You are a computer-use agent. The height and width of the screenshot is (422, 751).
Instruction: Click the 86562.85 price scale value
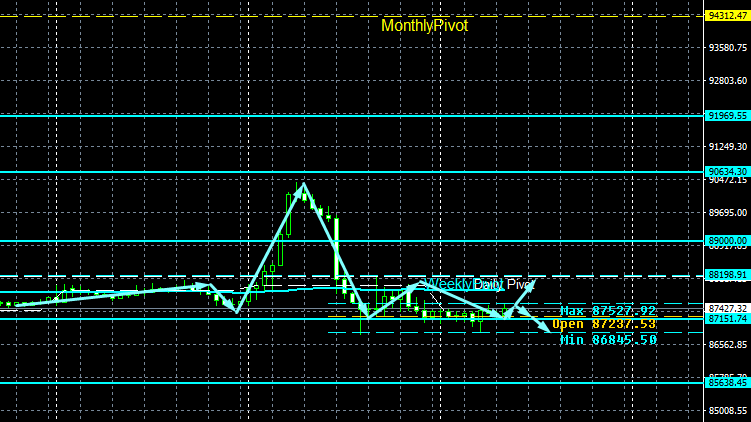(728, 345)
